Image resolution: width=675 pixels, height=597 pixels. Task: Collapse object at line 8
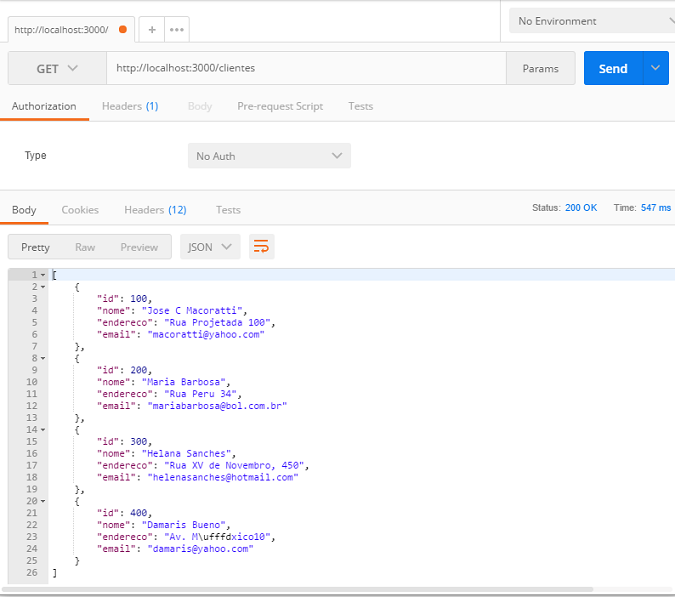point(43,358)
